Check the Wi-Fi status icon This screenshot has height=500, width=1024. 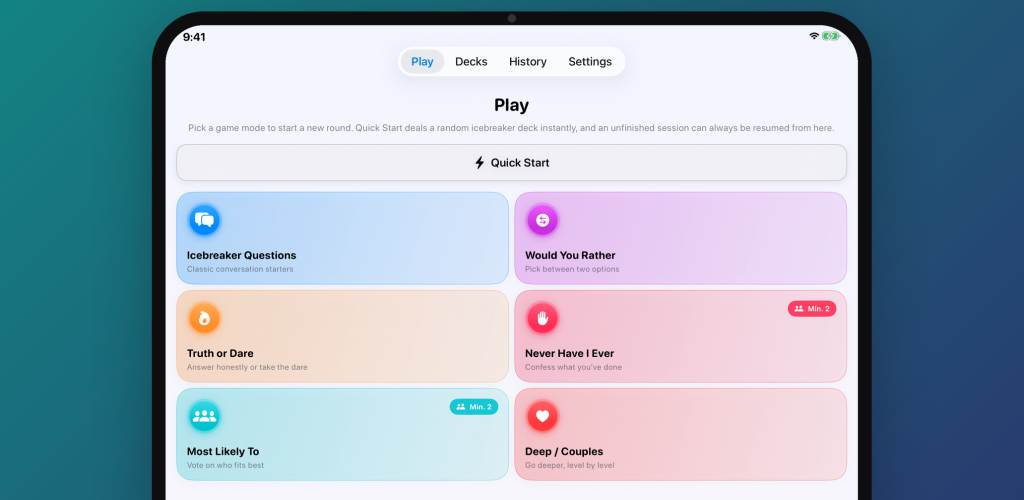click(x=814, y=36)
